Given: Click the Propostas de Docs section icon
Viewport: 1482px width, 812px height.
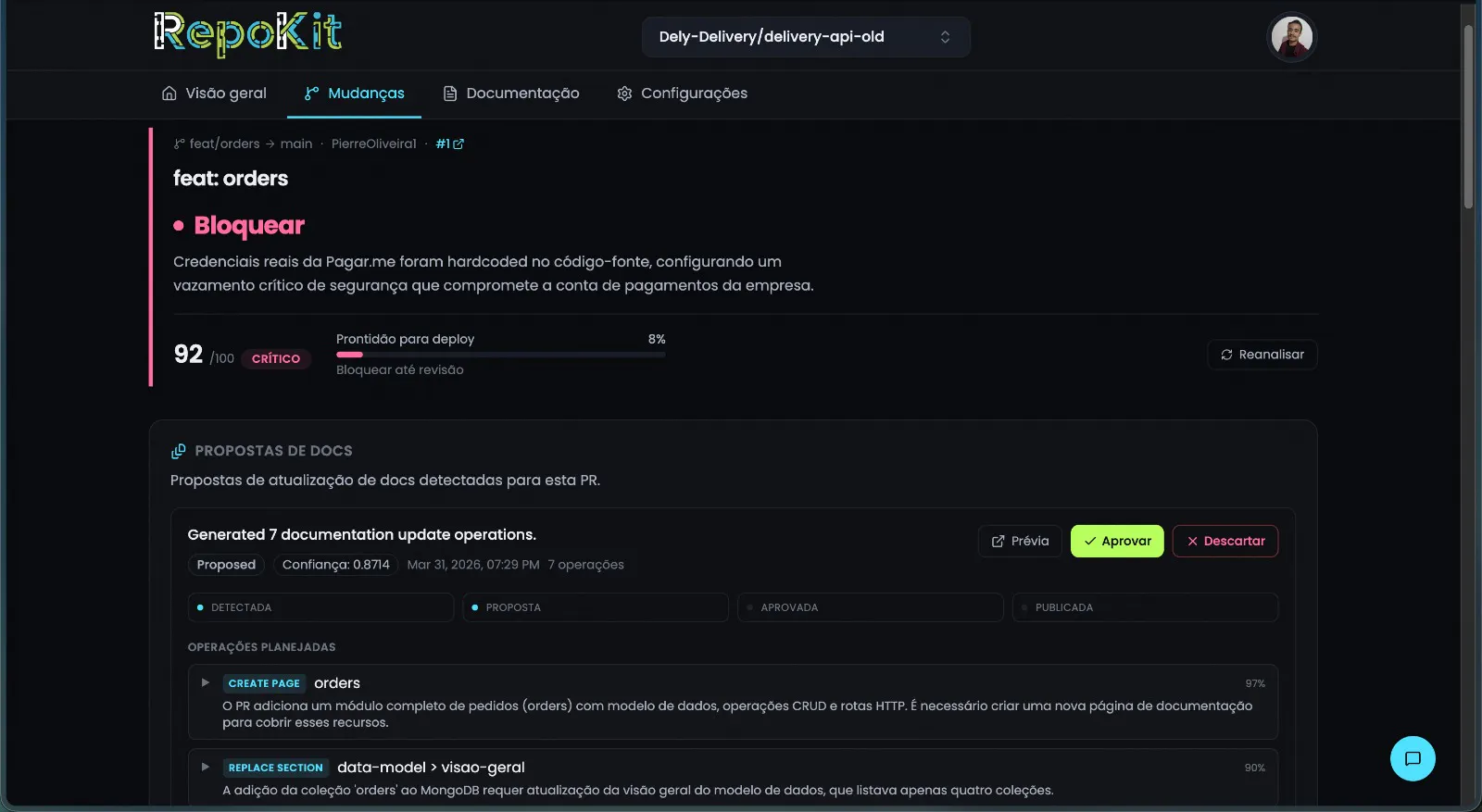Looking at the screenshot, I should pos(179,451).
